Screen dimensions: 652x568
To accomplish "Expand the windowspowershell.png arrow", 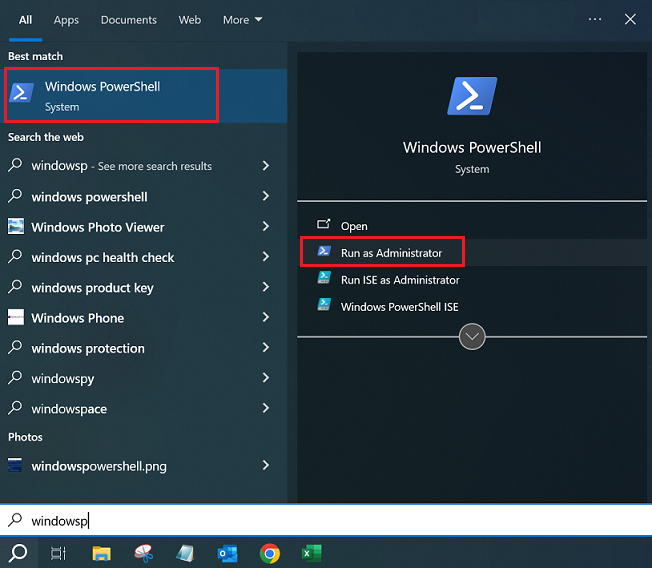I will tap(266, 465).
